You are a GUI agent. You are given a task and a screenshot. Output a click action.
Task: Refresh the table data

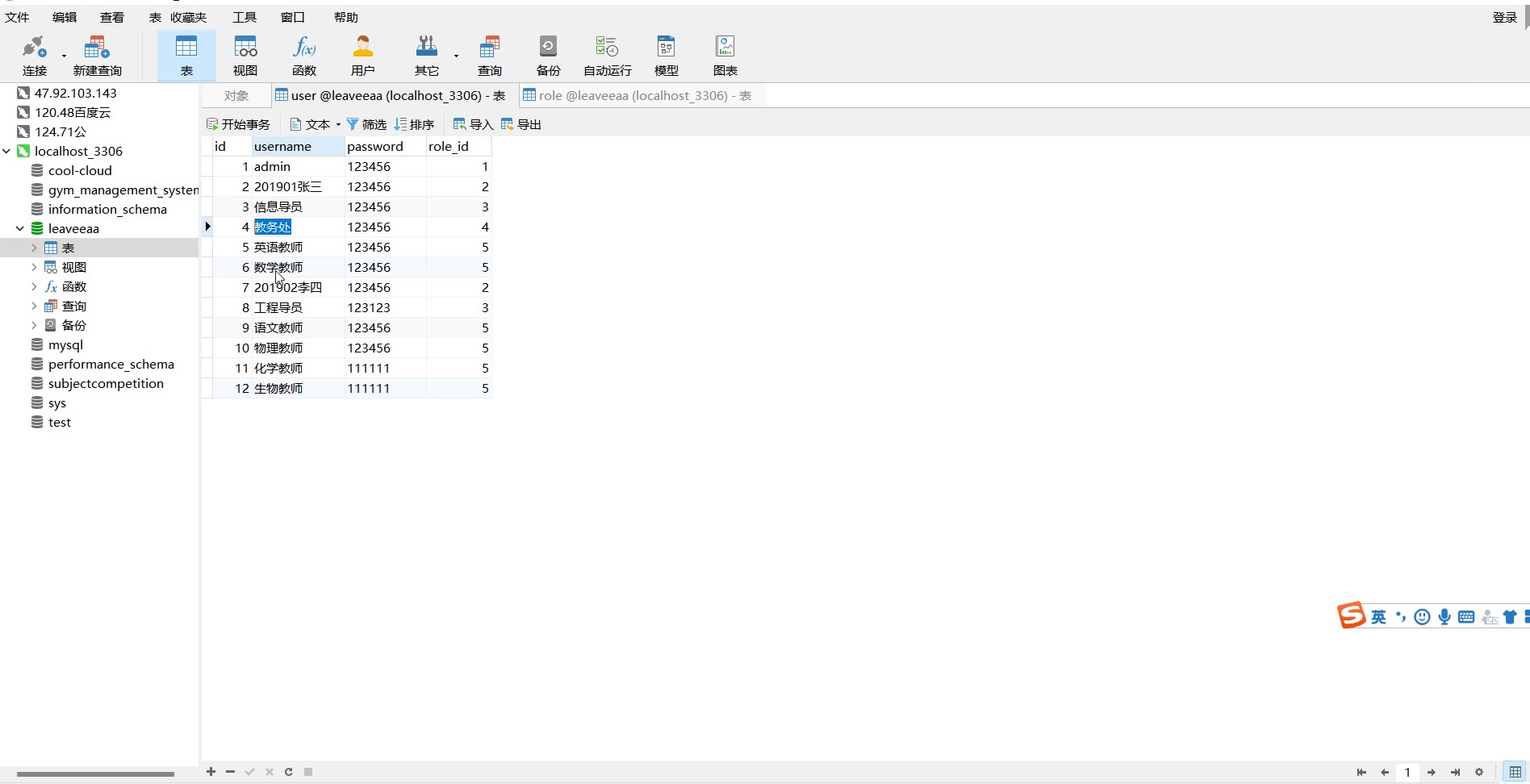tap(288, 772)
